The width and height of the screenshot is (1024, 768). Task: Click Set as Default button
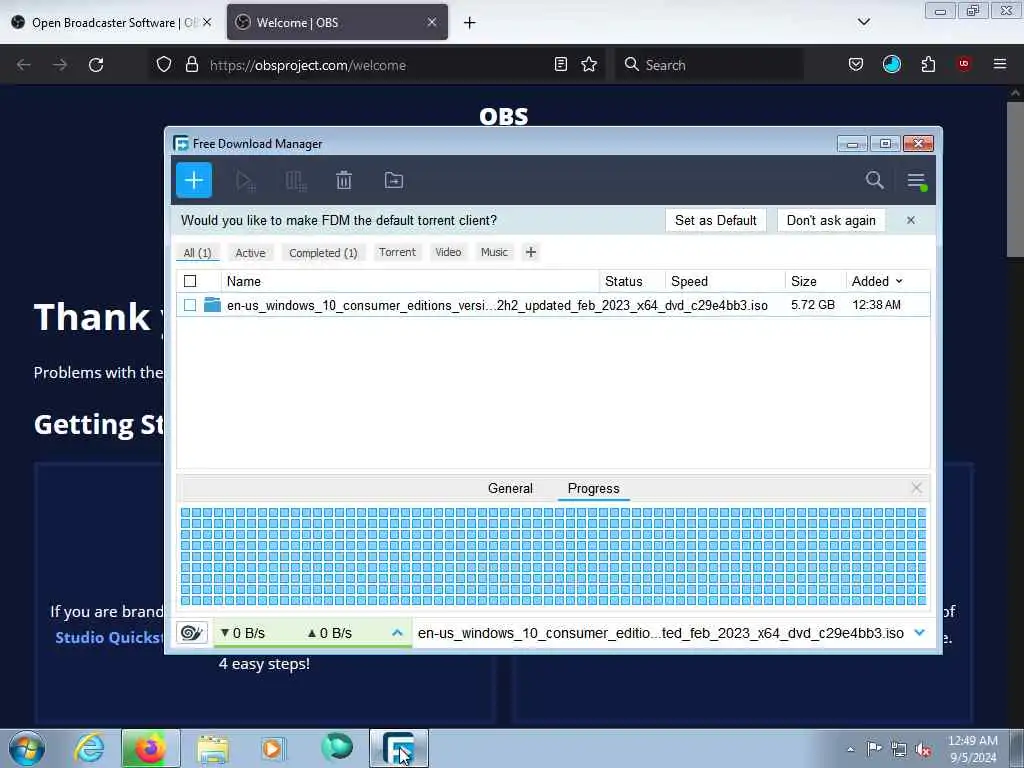point(716,221)
